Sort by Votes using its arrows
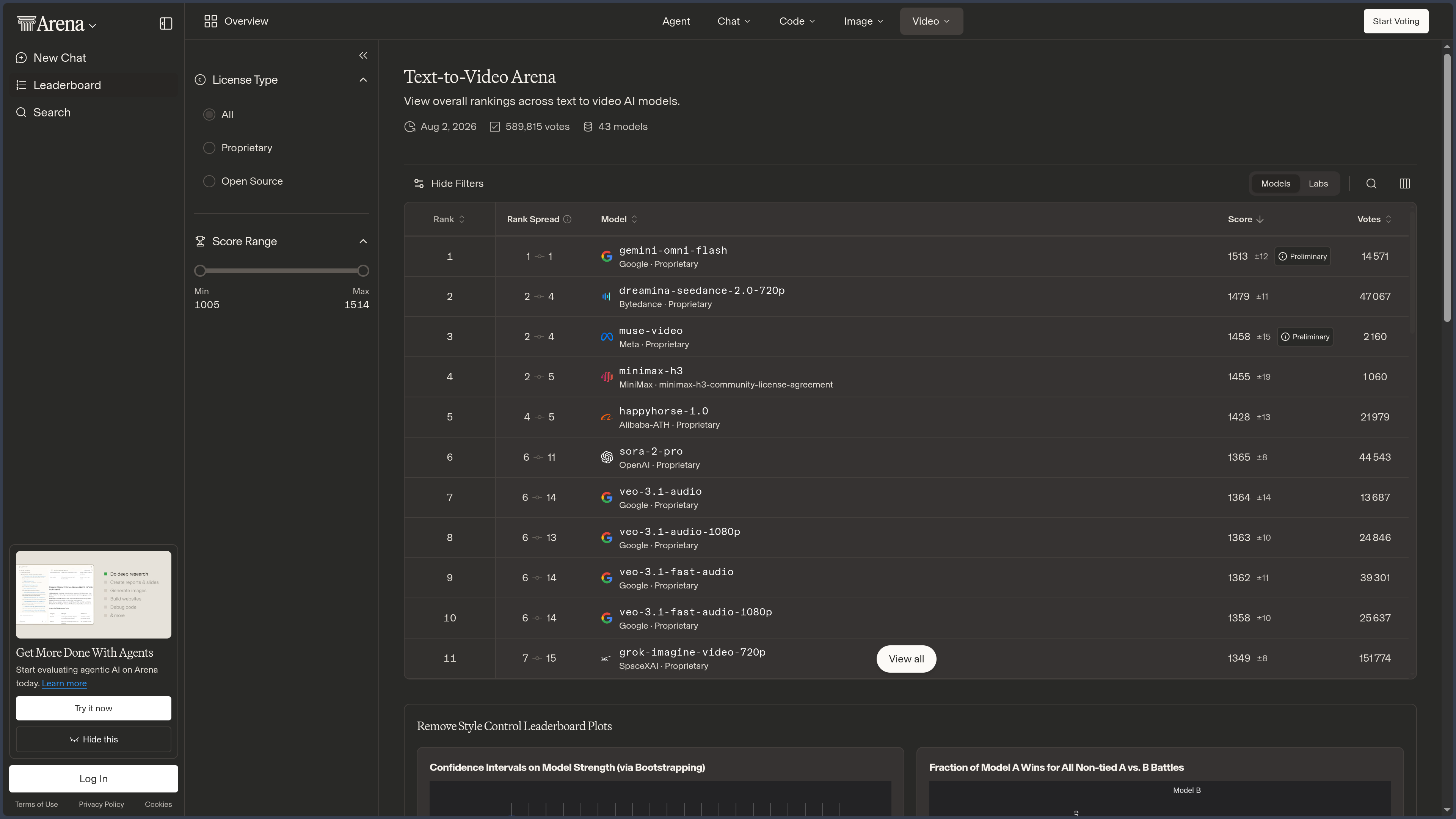Image resolution: width=1456 pixels, height=819 pixels. tap(1388, 219)
